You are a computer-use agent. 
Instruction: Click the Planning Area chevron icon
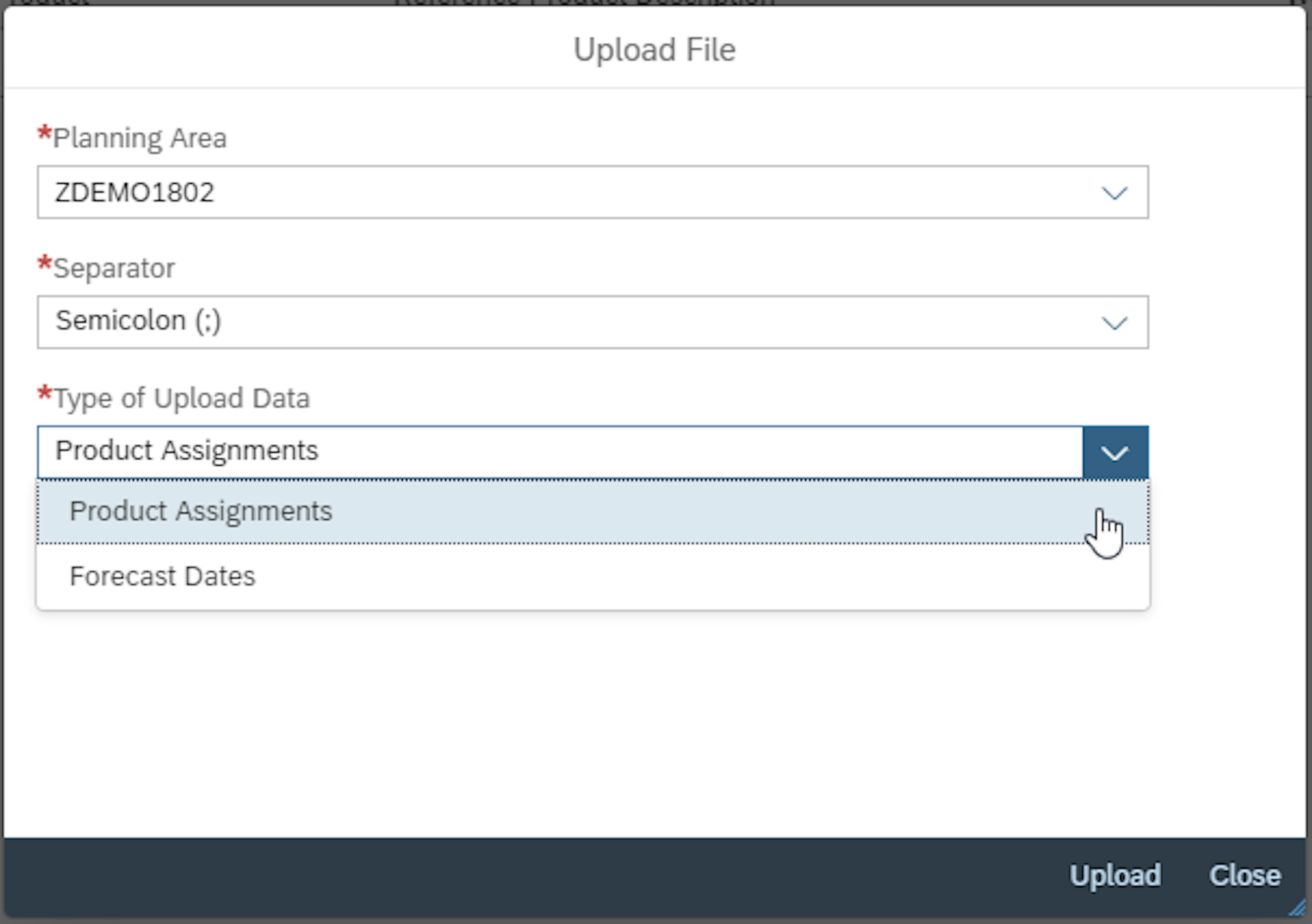click(x=1115, y=192)
